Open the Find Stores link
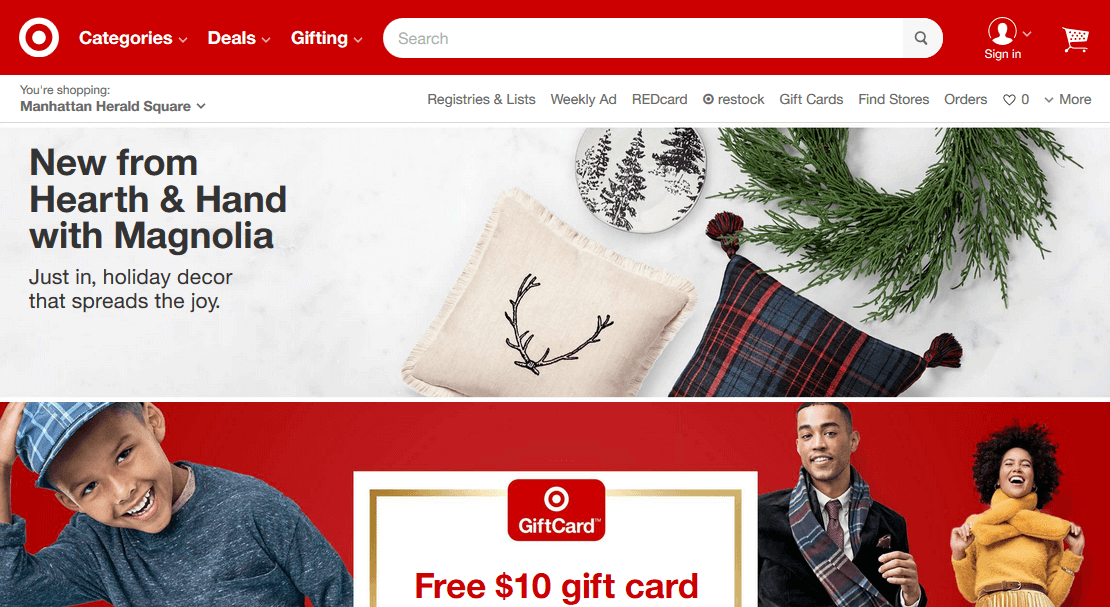Screen dimensions: 1110x607 [x=893, y=99]
